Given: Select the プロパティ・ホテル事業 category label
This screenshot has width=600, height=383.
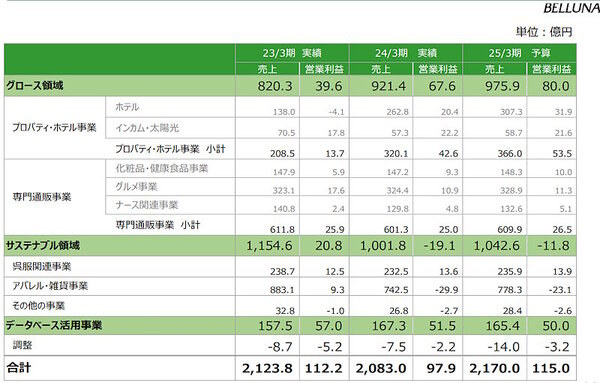Looking at the screenshot, I should (54, 127).
